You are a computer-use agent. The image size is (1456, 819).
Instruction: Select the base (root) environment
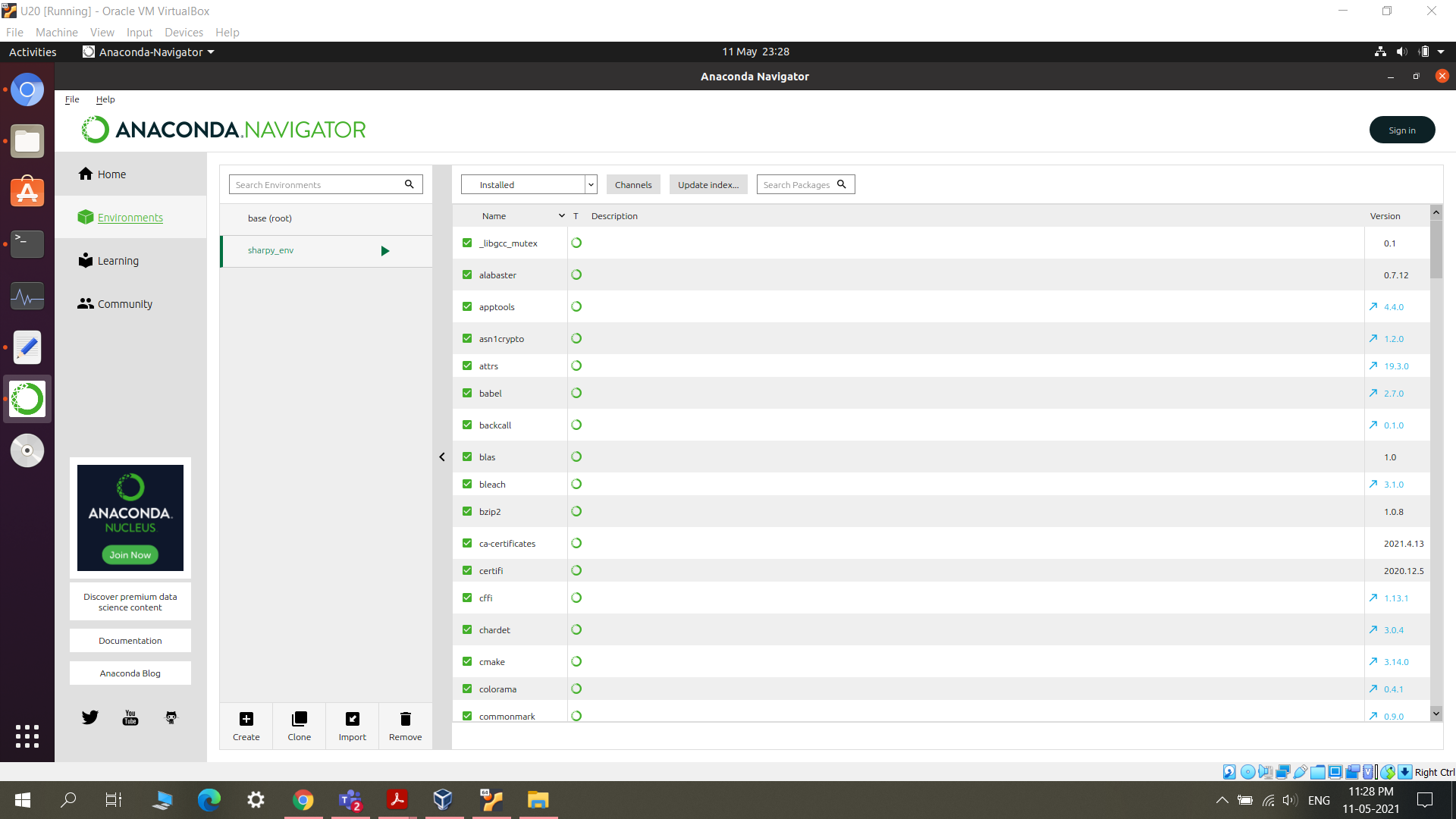(x=326, y=218)
